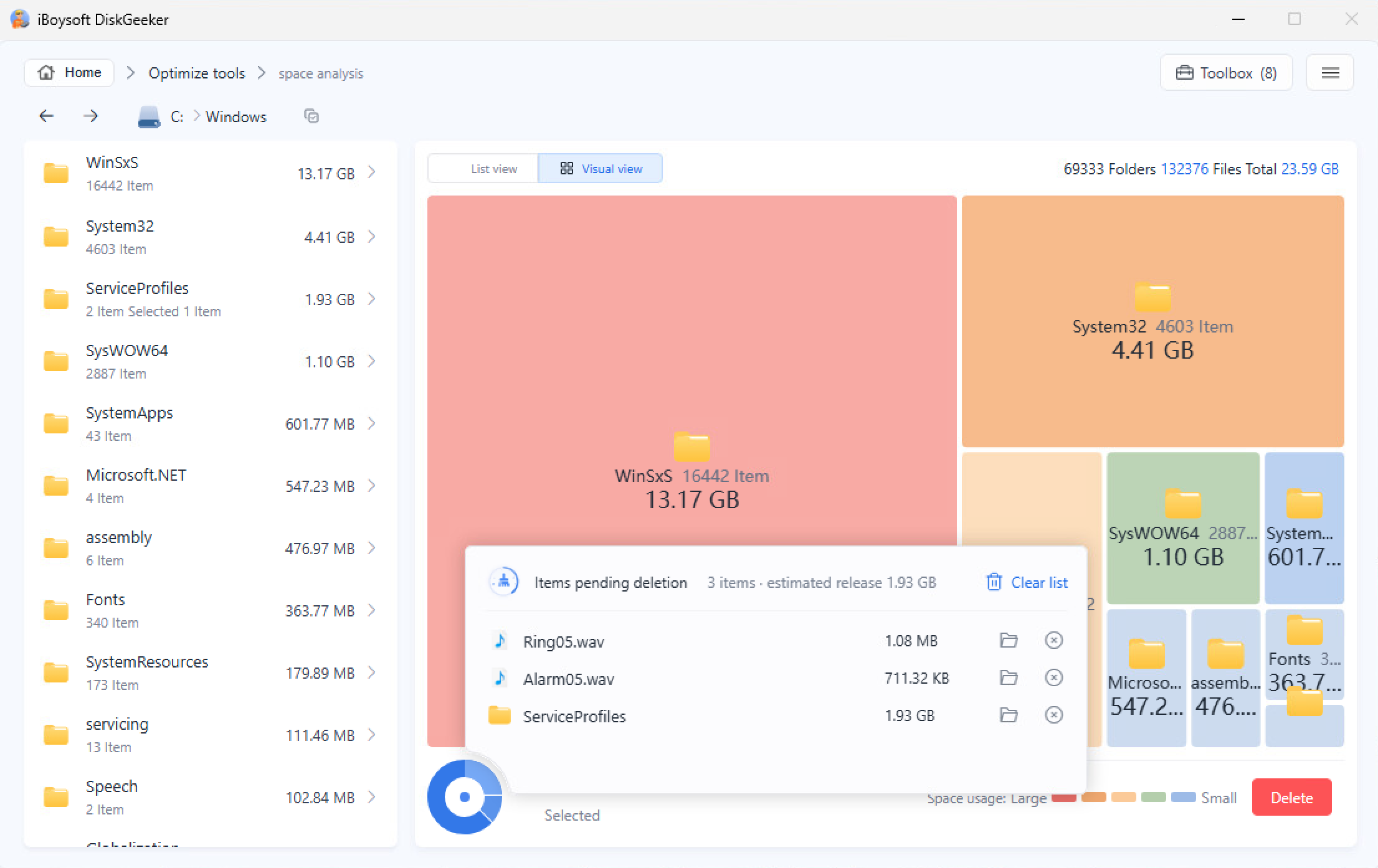Screen dimensions: 1378x868
Task: Open the hamburger menu
Action: click(1330, 73)
